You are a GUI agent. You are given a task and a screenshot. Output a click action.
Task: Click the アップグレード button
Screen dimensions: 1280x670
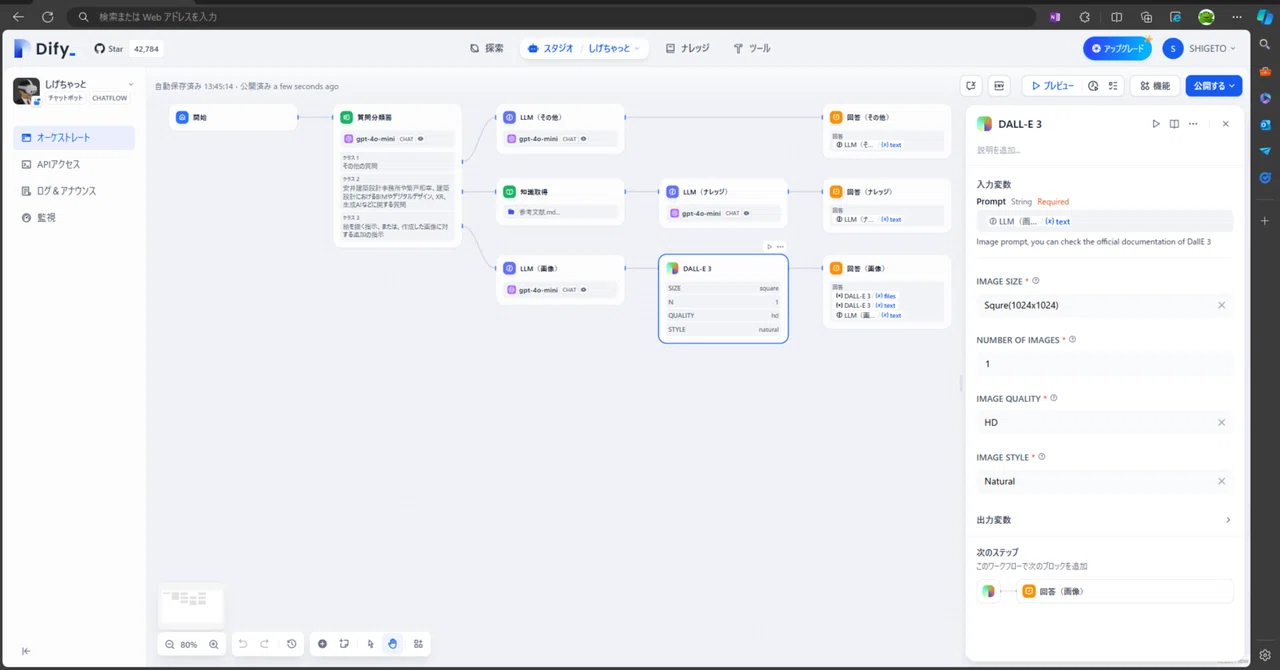[1117, 48]
